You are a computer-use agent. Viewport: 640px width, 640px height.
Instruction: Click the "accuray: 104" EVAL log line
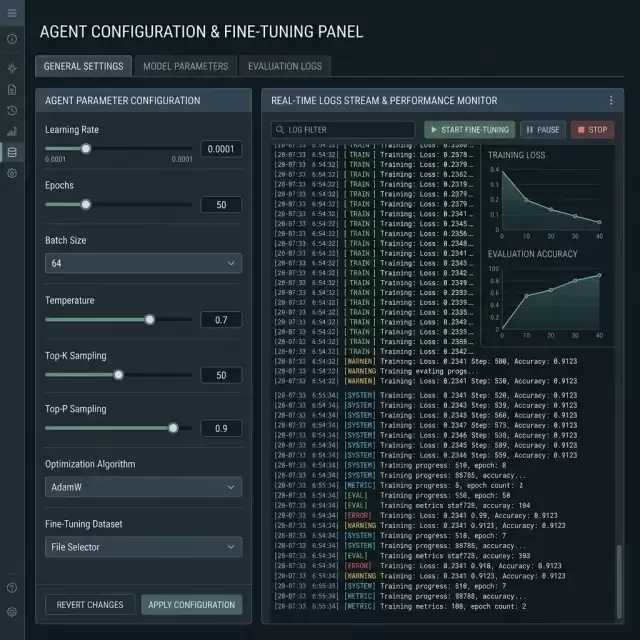pyautogui.click(x=402, y=505)
